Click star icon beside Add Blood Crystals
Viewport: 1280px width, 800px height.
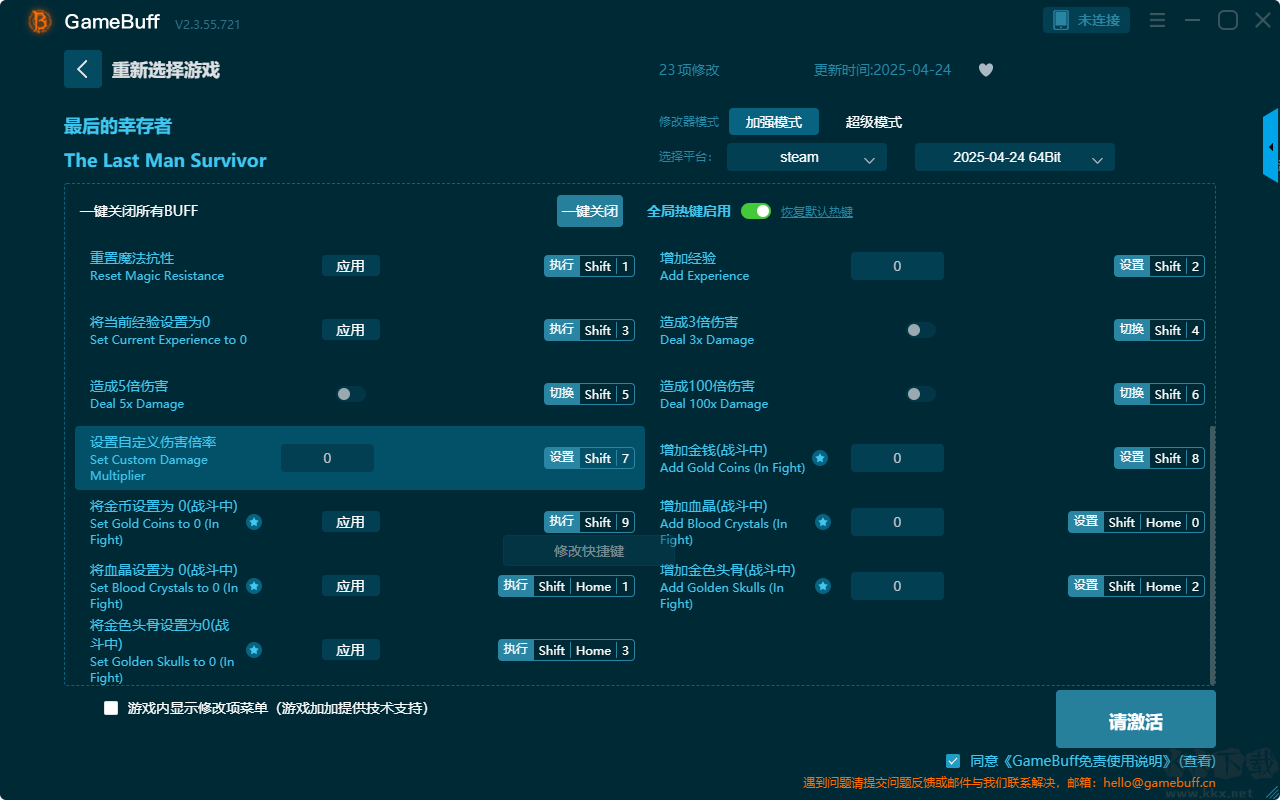point(823,522)
